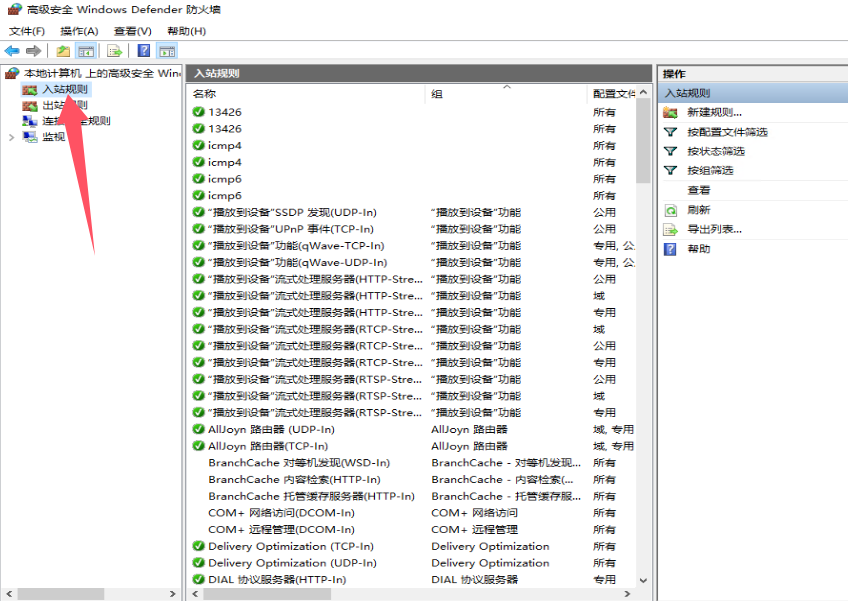The height and width of the screenshot is (601, 848).
Task: Click the Export list toolbar icon
Action: point(115,51)
